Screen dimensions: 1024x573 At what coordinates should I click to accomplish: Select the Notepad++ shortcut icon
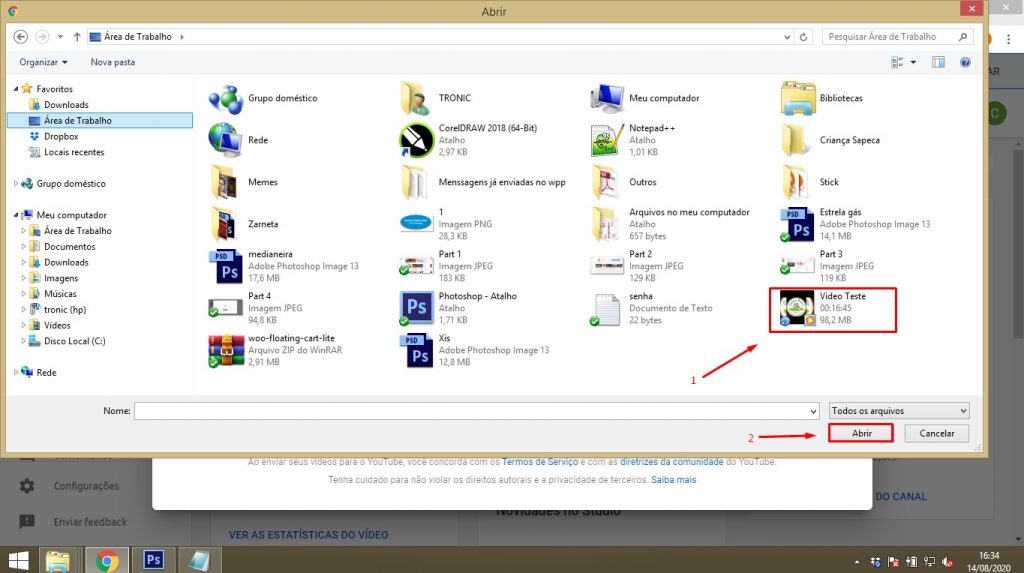click(x=607, y=140)
